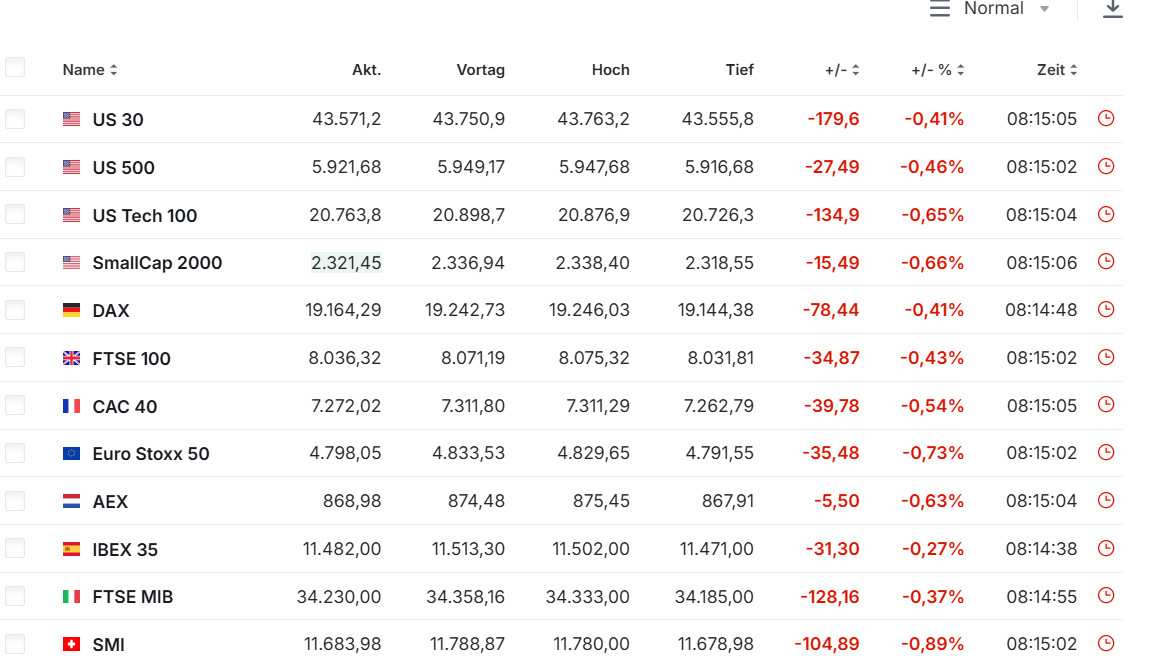Check the box next to Euro Stoxx 50

(15, 453)
